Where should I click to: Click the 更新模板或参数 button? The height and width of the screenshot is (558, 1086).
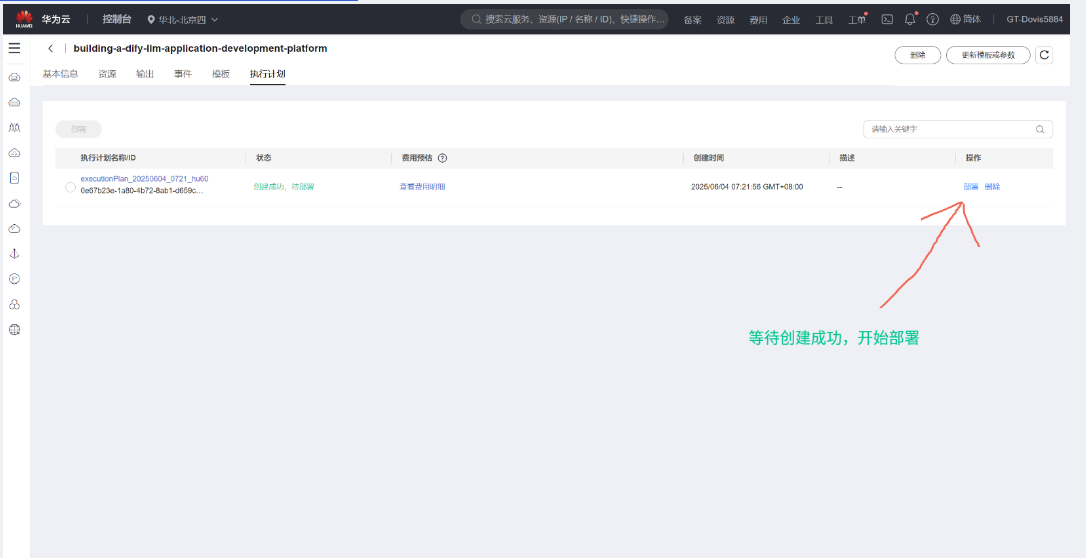[x=987, y=55]
